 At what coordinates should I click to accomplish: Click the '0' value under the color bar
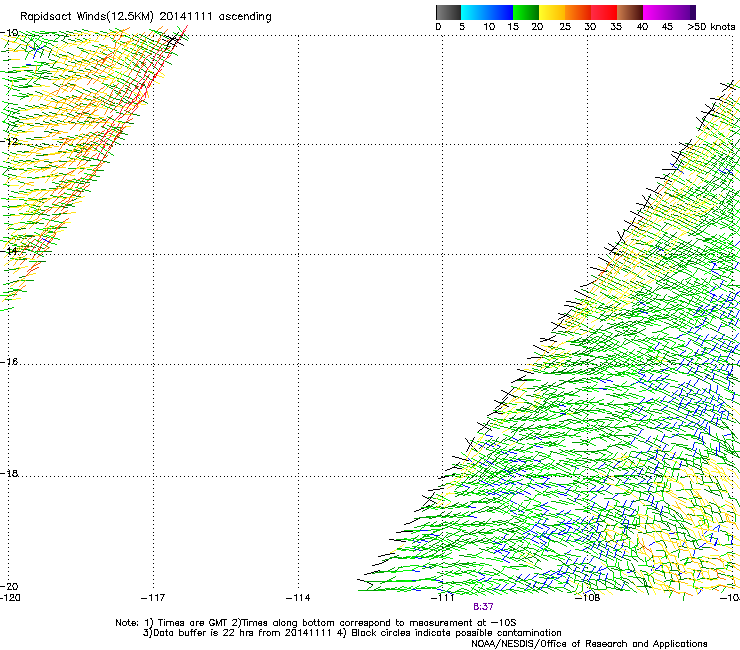coord(438,27)
